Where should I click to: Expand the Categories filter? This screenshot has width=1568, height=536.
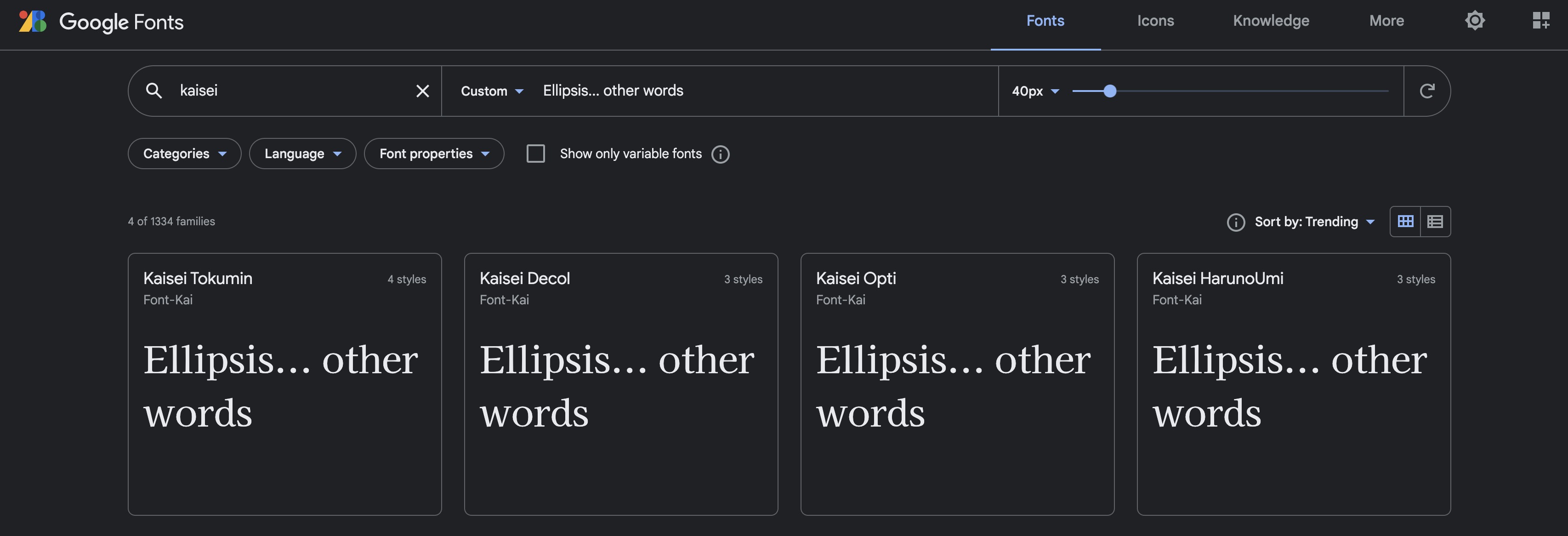point(184,154)
